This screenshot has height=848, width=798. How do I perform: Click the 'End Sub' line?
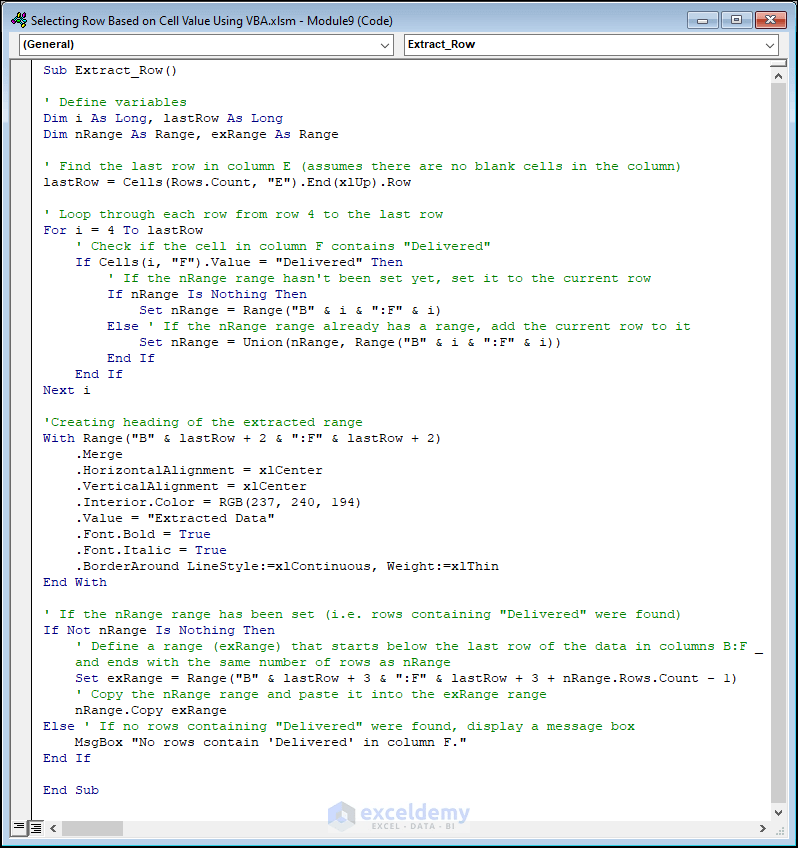point(71,790)
